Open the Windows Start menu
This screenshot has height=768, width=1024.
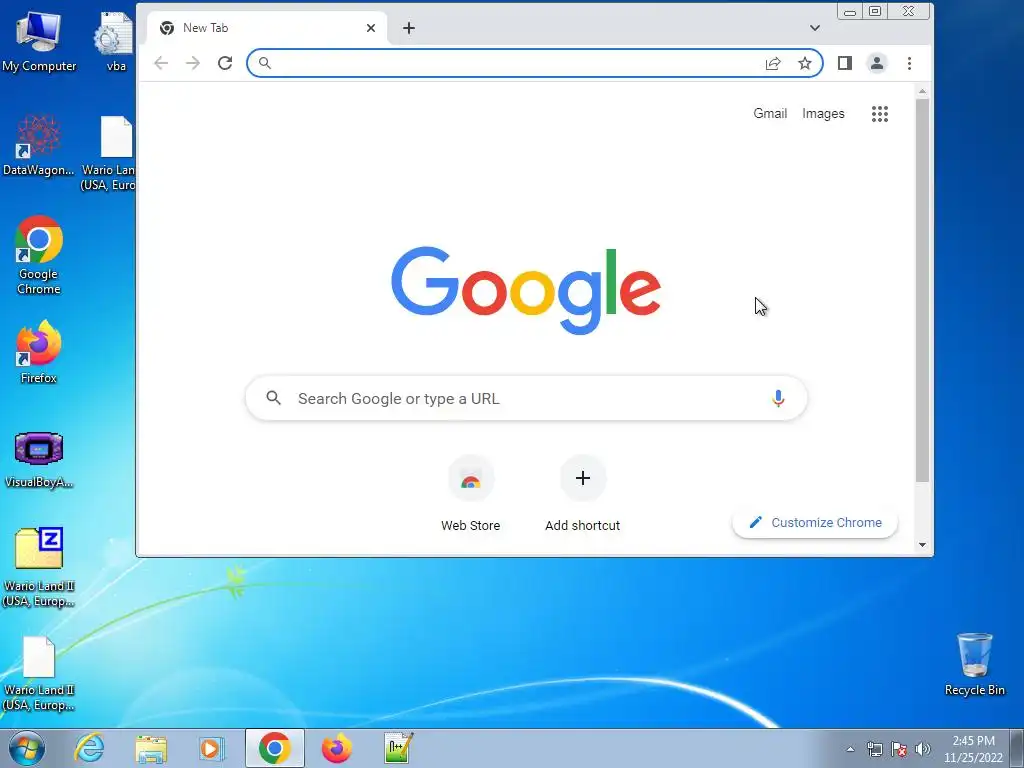pos(26,748)
